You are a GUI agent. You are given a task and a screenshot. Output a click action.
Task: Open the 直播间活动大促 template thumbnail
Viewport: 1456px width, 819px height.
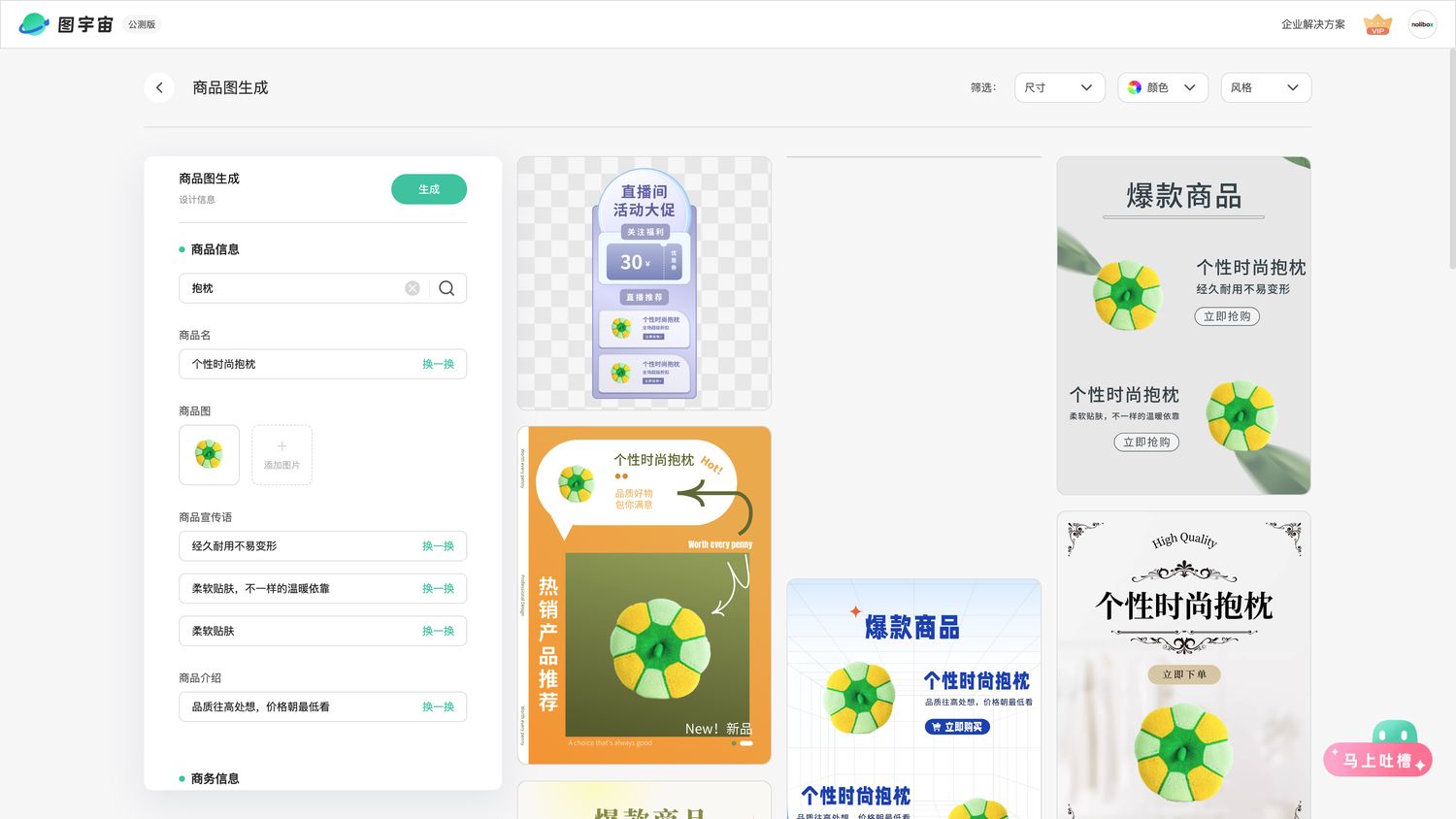coord(645,283)
